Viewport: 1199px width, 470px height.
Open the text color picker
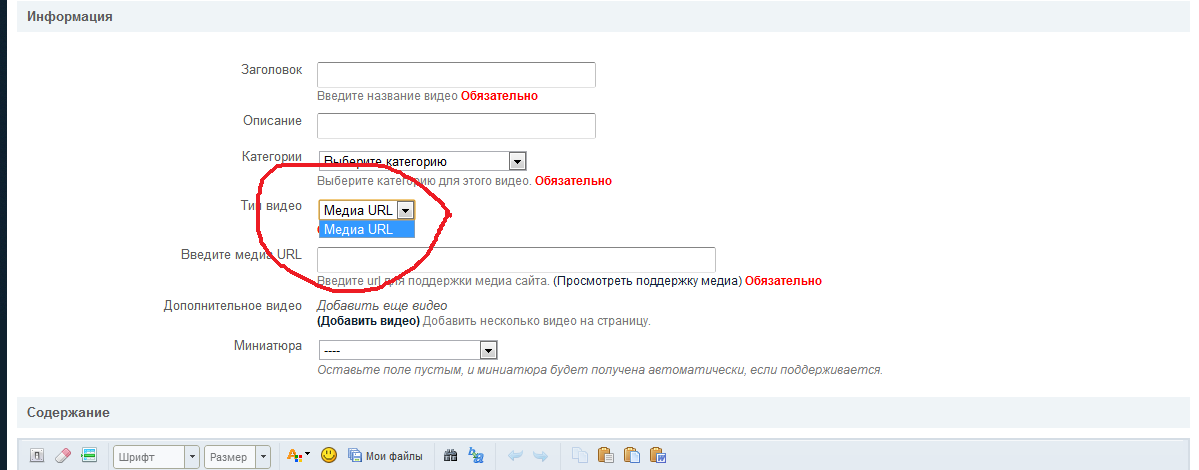click(x=298, y=456)
